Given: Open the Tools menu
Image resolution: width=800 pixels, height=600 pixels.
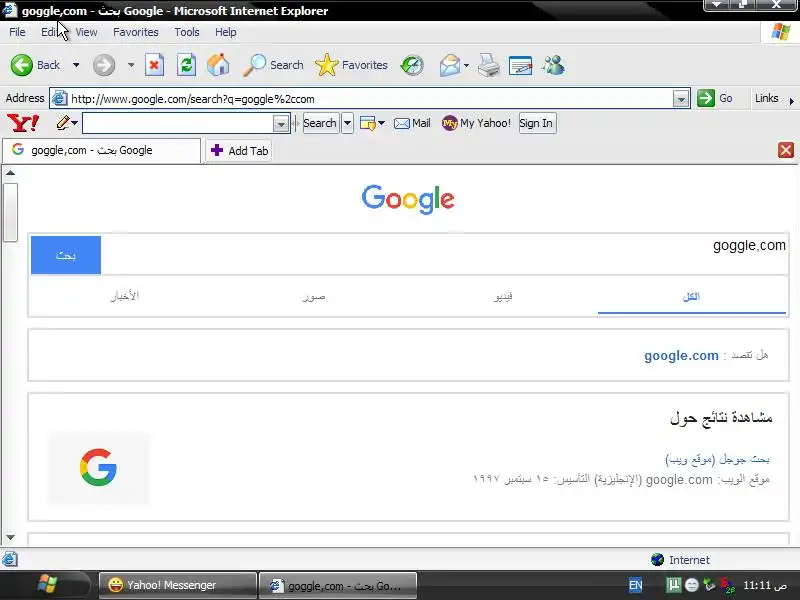Looking at the screenshot, I should coord(187,32).
